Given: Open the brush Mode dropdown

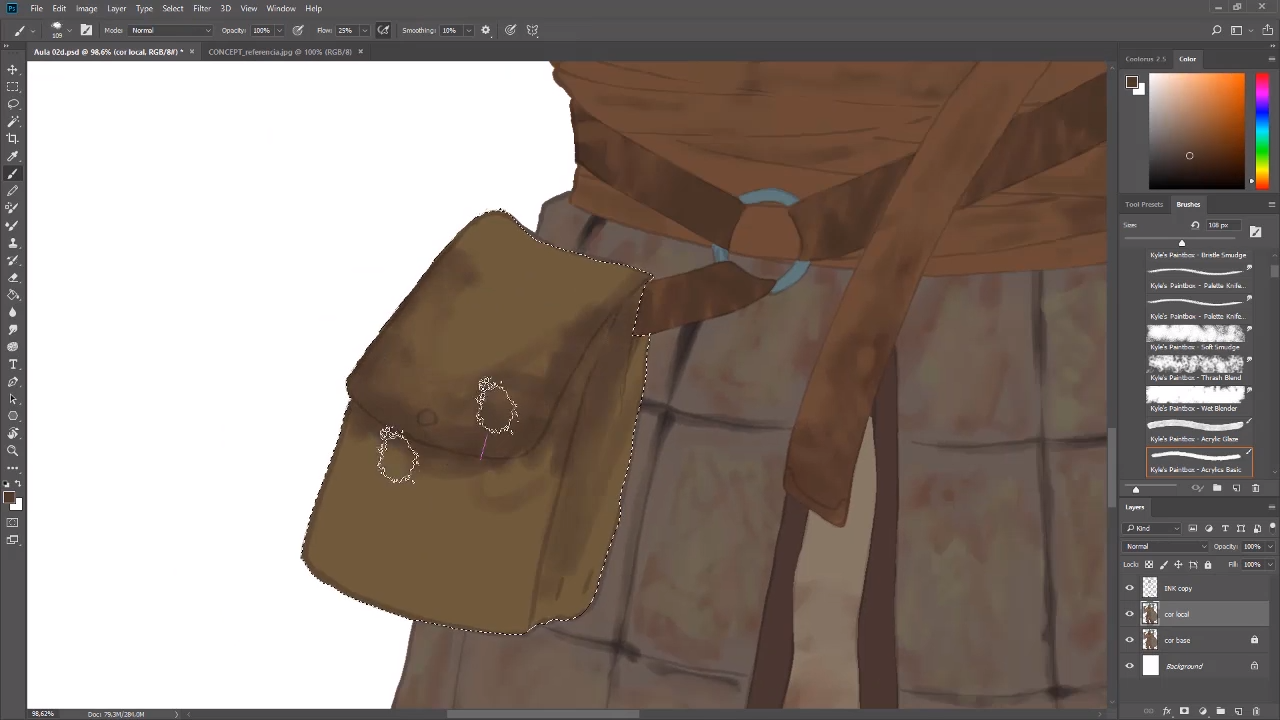Looking at the screenshot, I should 170,30.
